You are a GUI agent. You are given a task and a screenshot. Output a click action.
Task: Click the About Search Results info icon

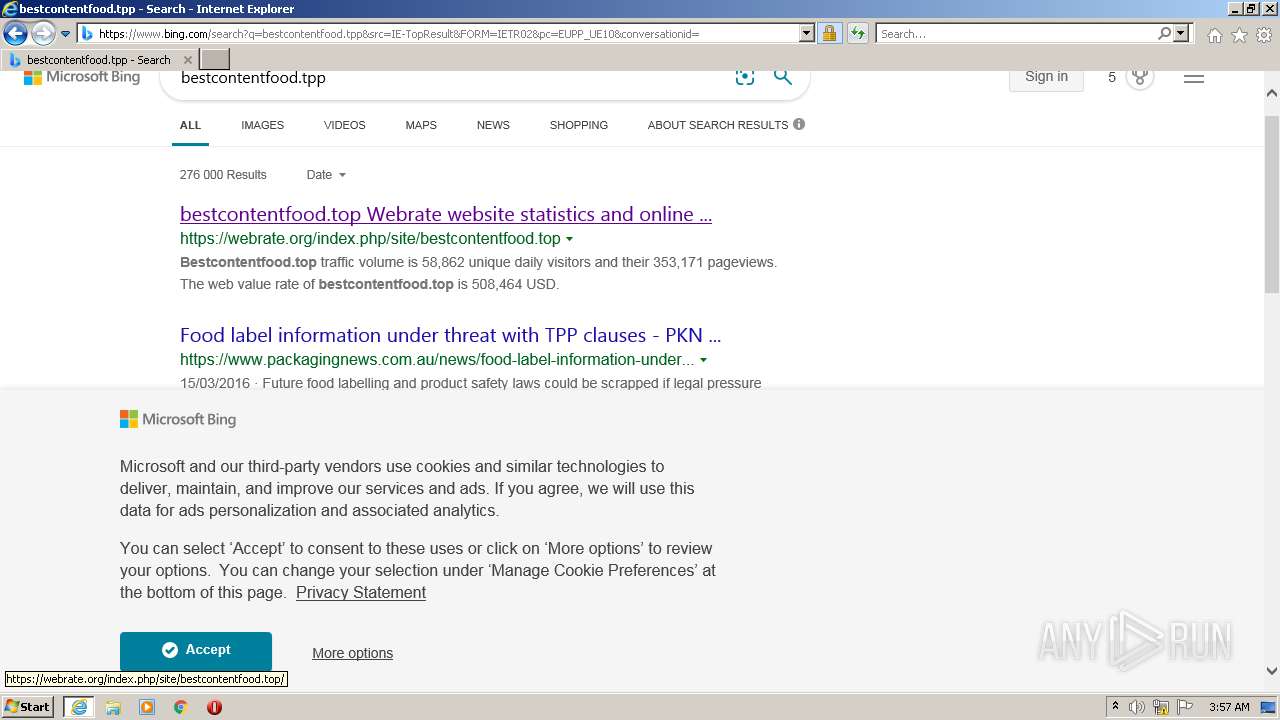[x=799, y=124]
